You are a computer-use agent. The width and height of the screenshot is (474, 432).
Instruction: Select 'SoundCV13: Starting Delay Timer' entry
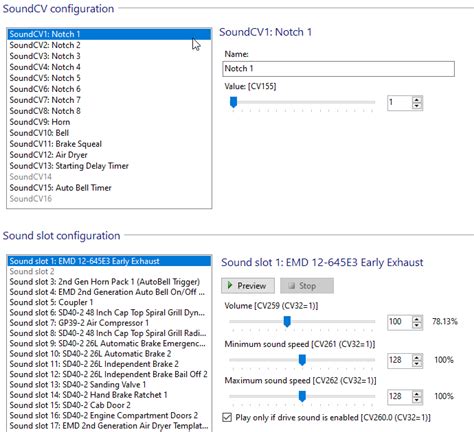tap(109, 166)
